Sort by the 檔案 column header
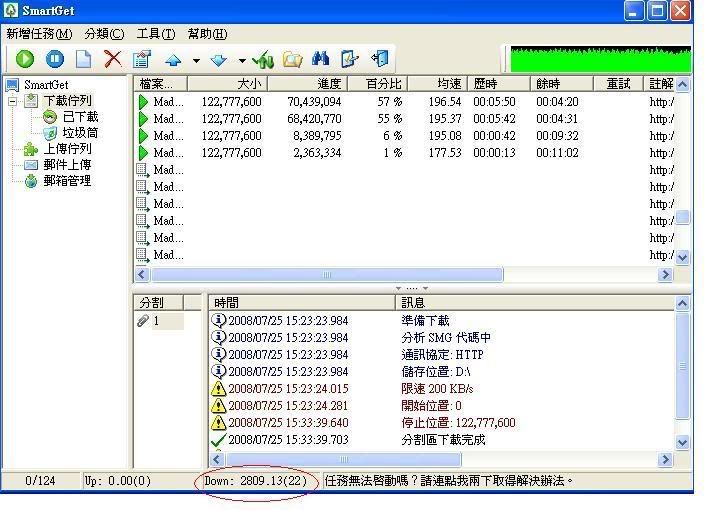This screenshot has width=704, height=510. point(161,84)
